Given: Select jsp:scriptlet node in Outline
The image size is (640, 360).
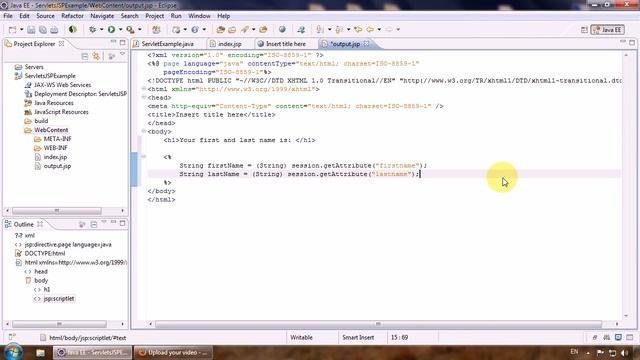Looking at the screenshot, I should point(59,298).
